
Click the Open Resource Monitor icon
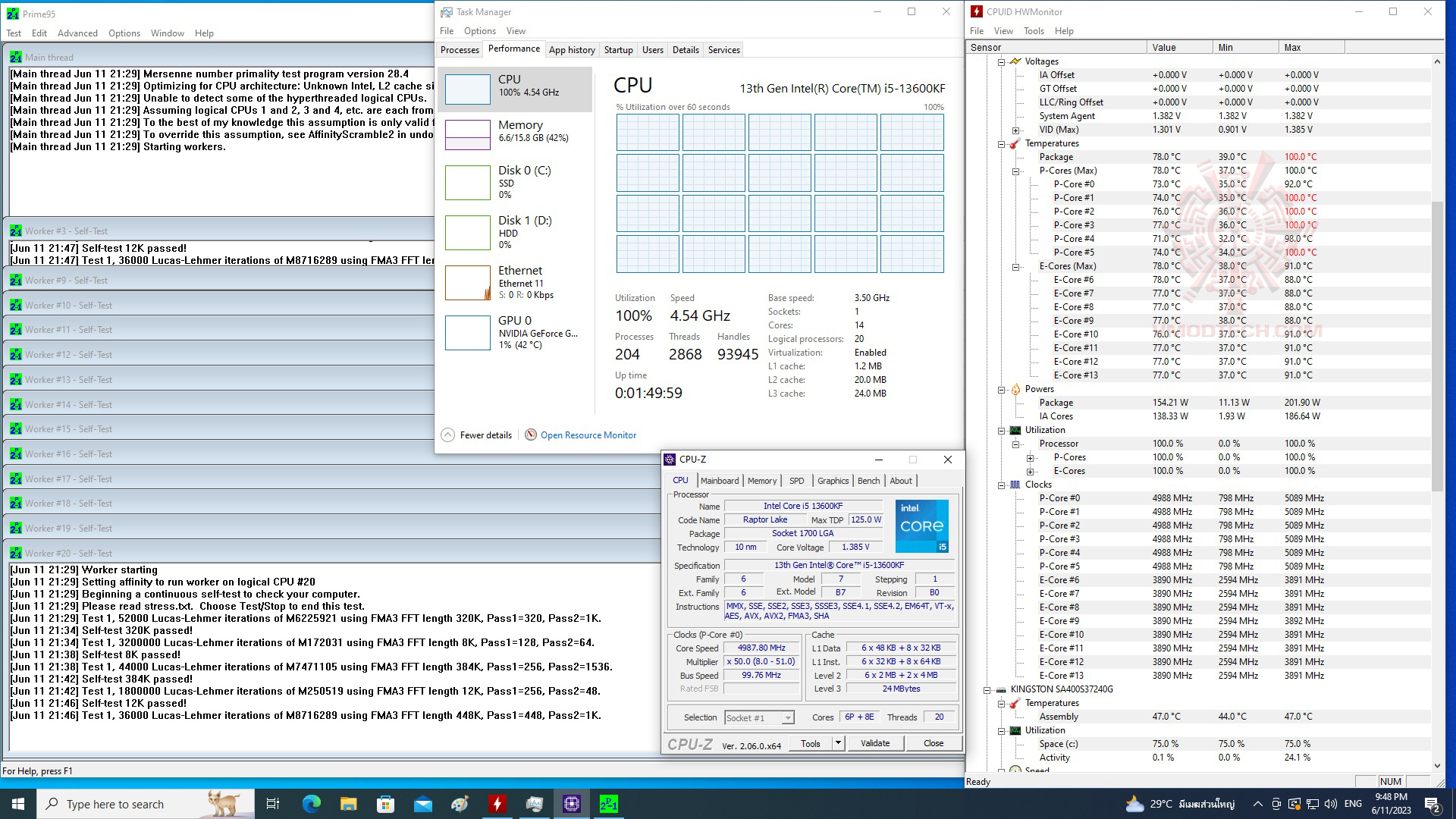coord(531,435)
